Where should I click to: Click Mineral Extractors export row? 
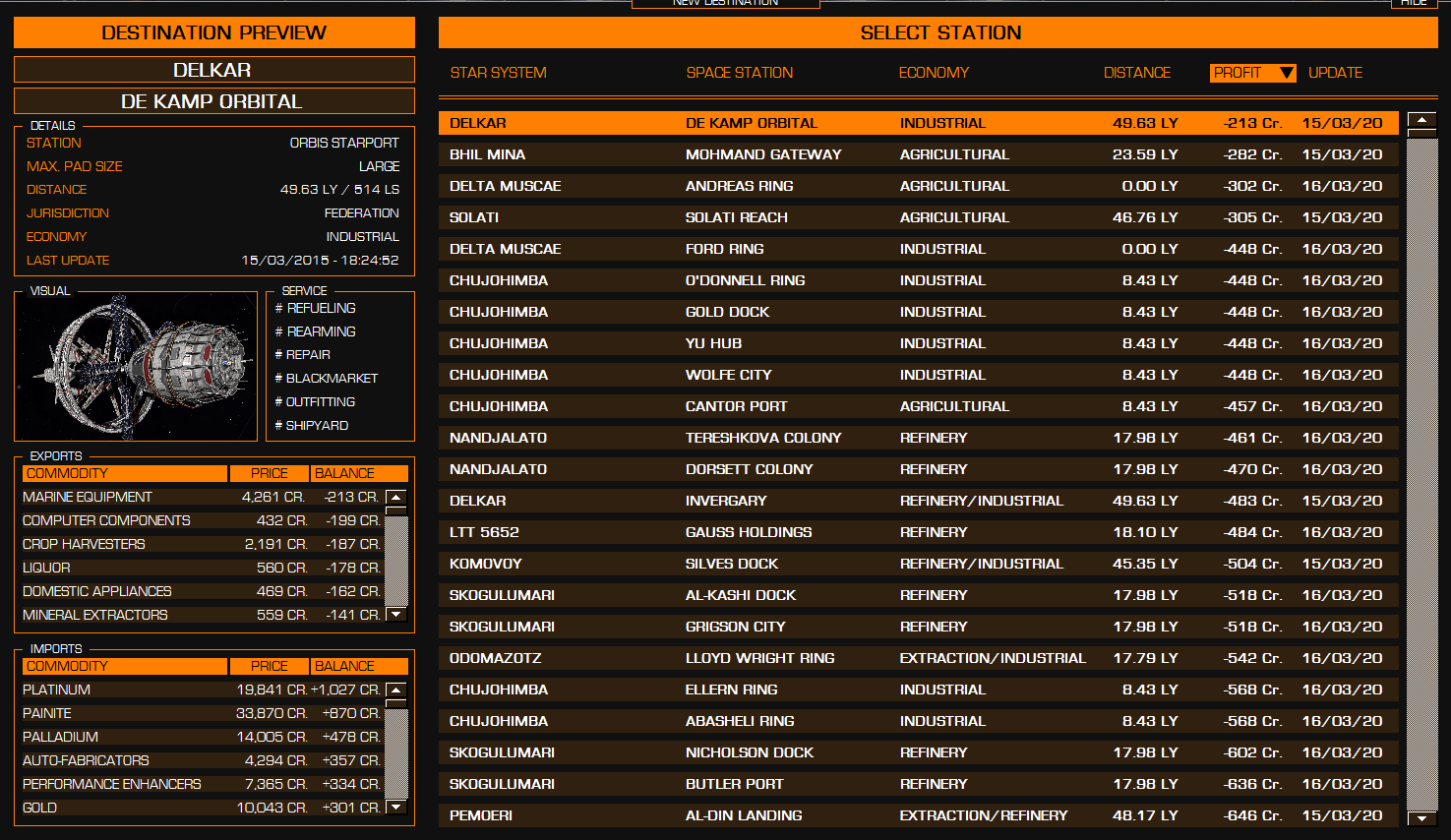click(202, 615)
